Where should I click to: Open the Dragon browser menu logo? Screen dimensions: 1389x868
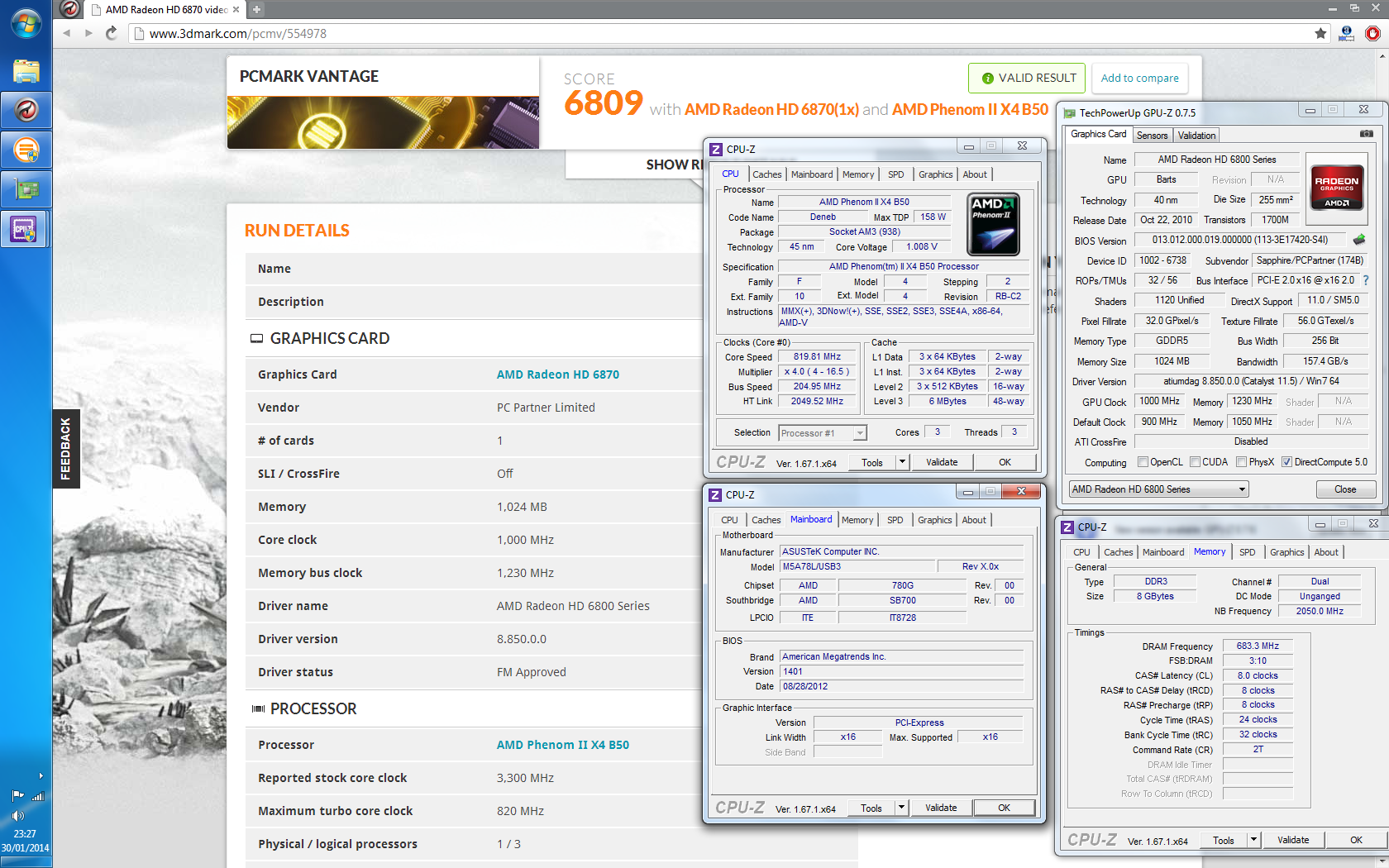[x=70, y=9]
